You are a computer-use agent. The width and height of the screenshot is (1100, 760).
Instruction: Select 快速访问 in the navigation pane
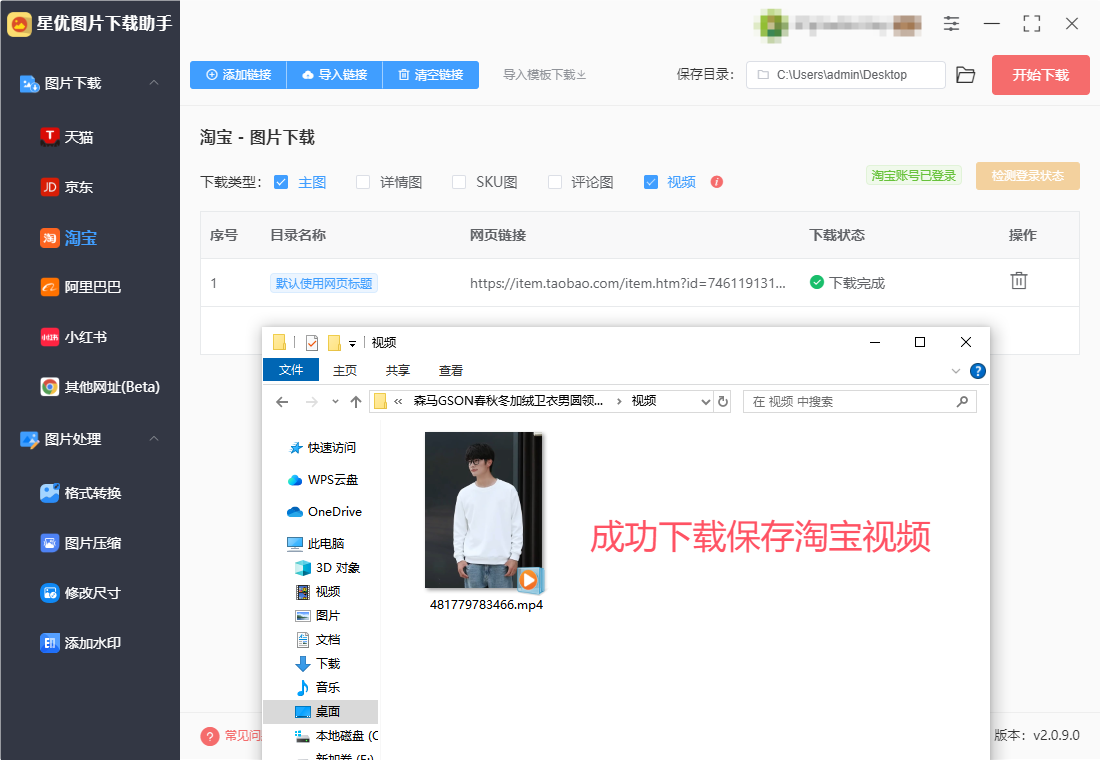(323, 447)
